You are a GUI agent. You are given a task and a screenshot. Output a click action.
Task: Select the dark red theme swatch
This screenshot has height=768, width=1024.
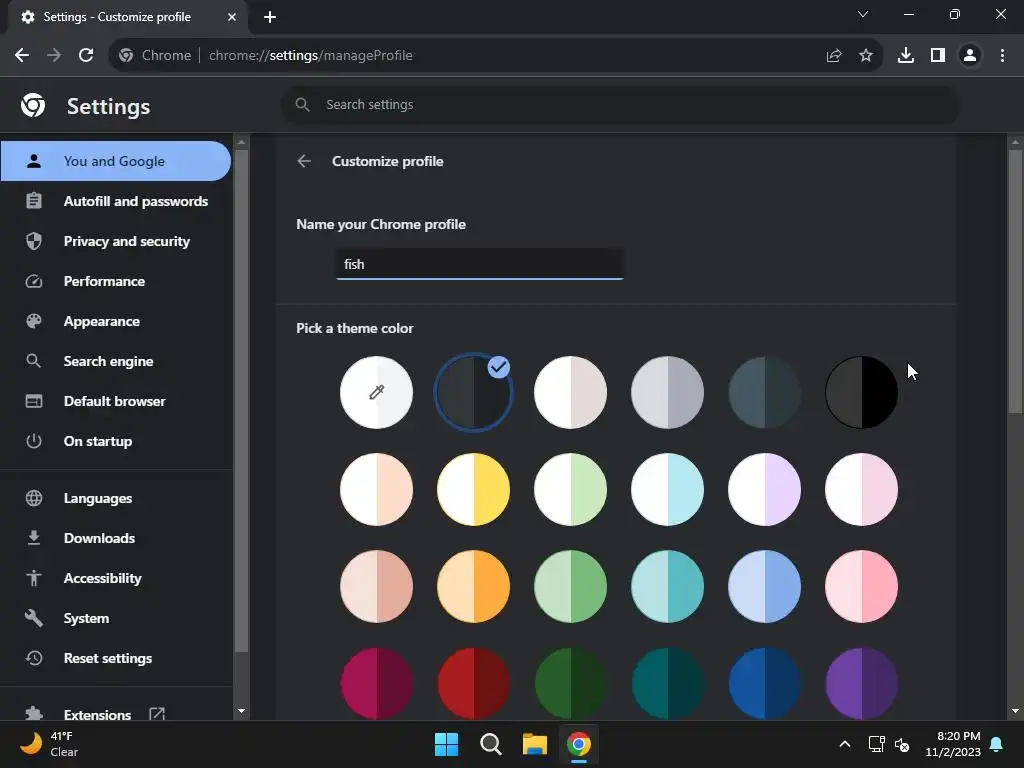pos(473,684)
